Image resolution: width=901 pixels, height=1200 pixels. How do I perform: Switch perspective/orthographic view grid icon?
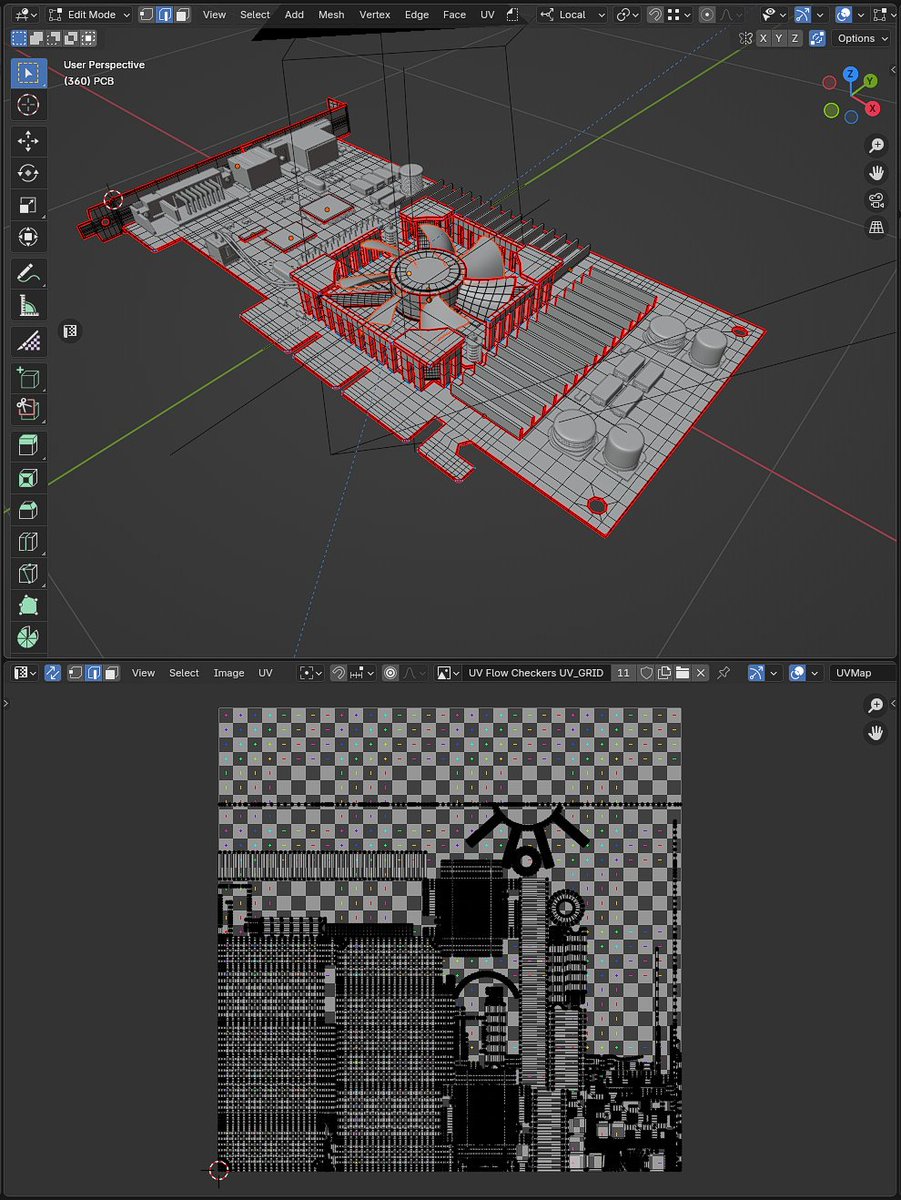[x=876, y=227]
